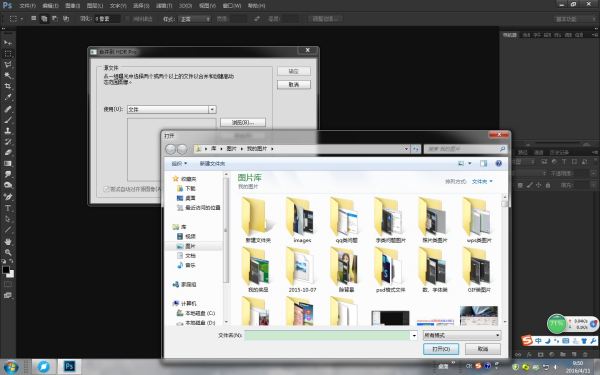Select the Pen tool
The image size is (600, 375).
(8, 197)
